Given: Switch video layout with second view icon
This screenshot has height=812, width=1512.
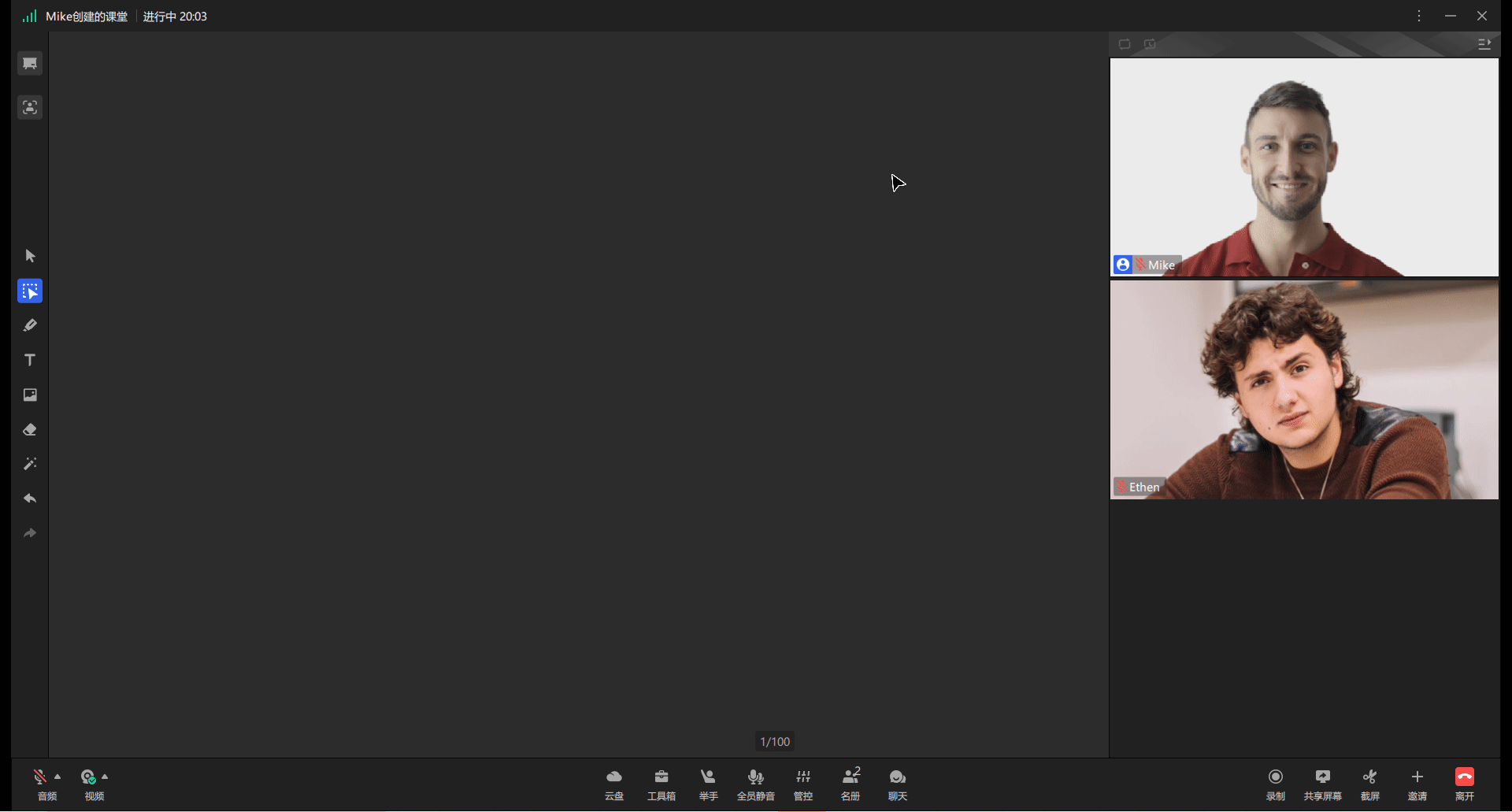Looking at the screenshot, I should (1150, 44).
